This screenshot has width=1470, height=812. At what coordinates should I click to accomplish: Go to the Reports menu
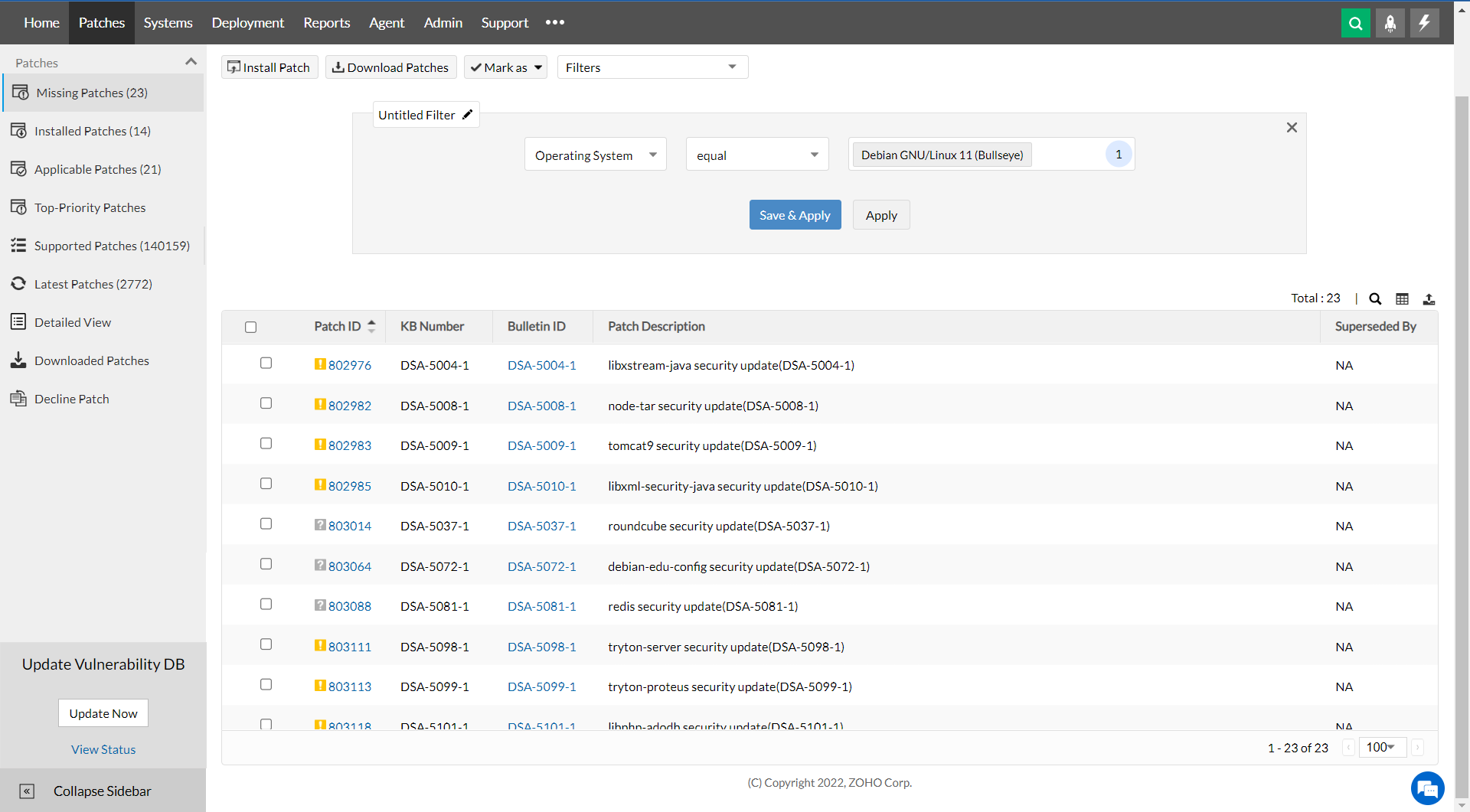[x=326, y=23]
